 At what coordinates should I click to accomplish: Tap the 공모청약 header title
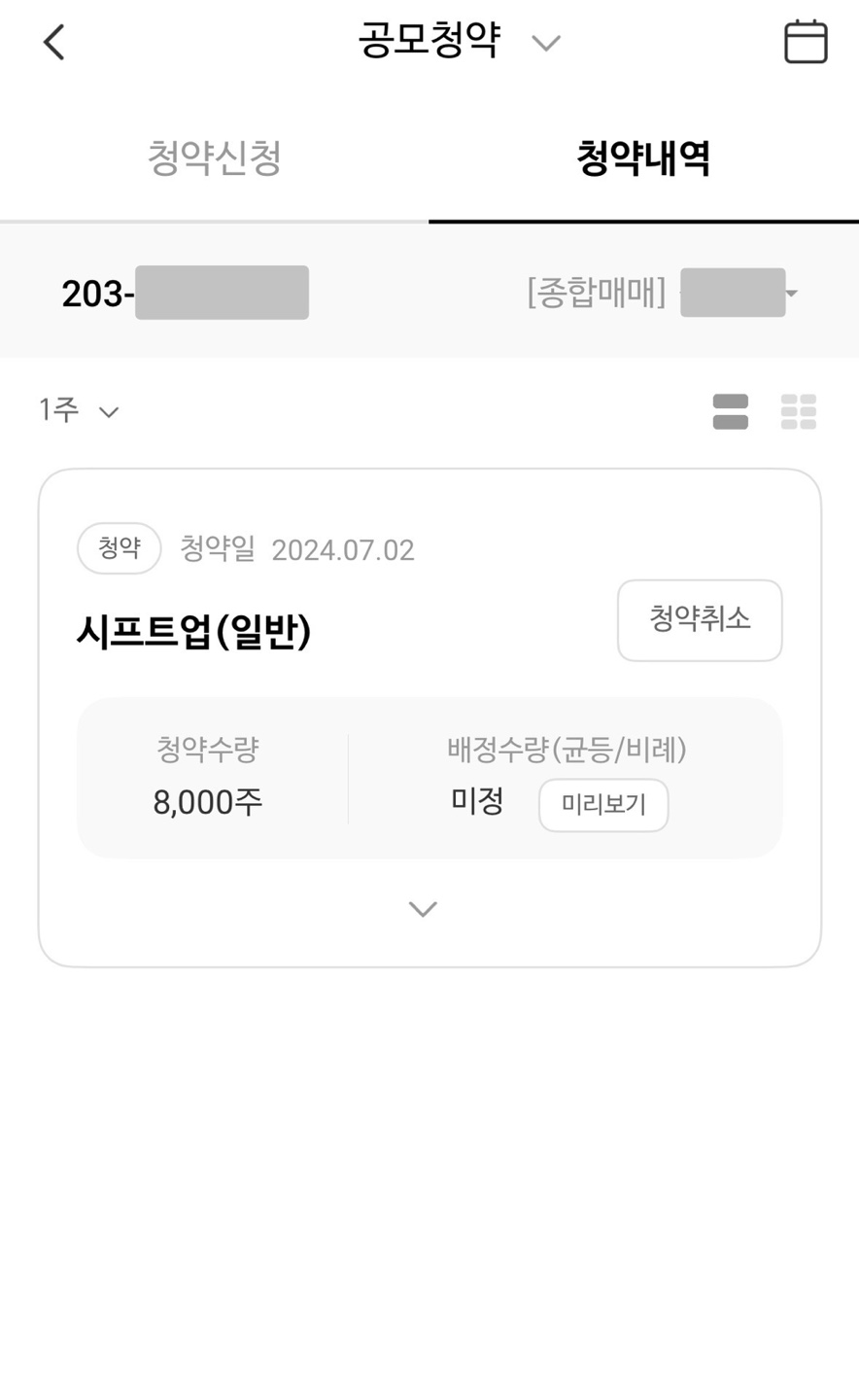[429, 42]
